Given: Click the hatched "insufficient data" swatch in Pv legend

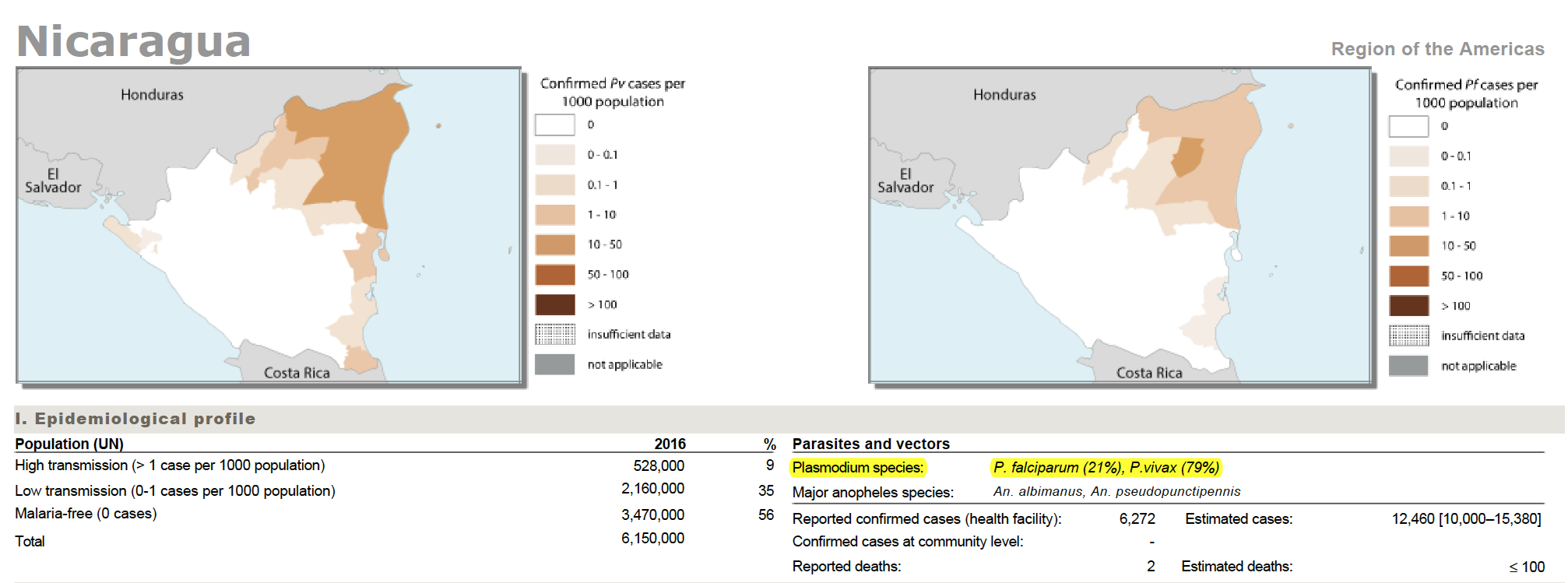Looking at the screenshot, I should [x=554, y=334].
